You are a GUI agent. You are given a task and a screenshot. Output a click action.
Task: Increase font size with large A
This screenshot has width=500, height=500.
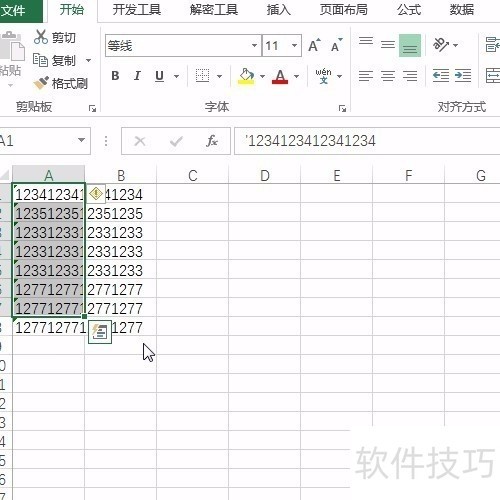[x=314, y=45]
